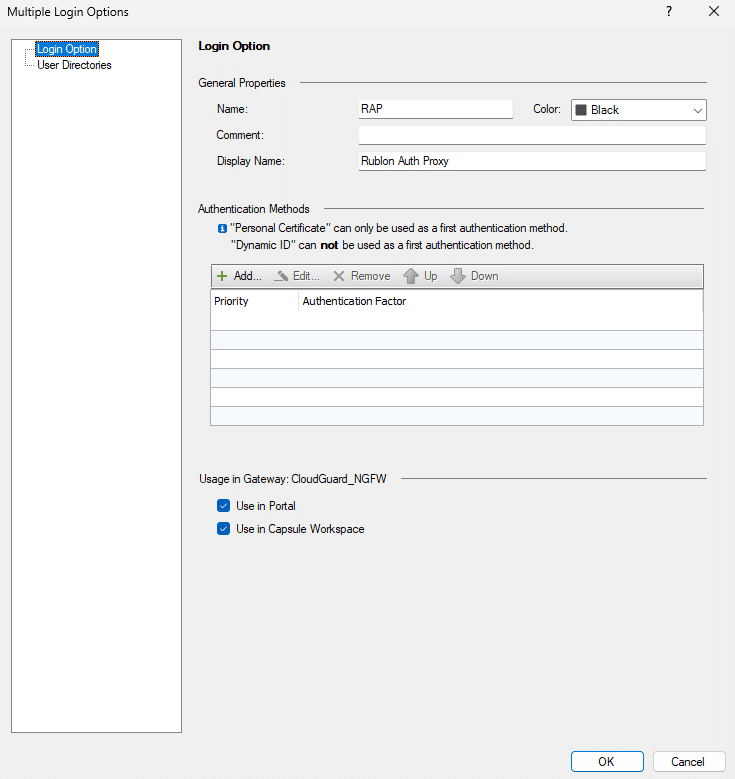Image resolution: width=735 pixels, height=779 pixels.
Task: Click the Edit pencil icon
Action: 282,276
